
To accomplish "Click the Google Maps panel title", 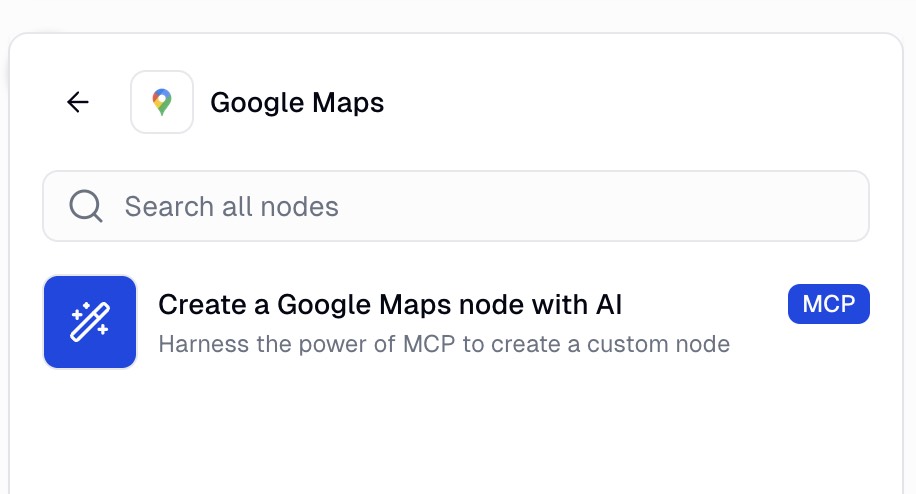I will click(296, 102).
